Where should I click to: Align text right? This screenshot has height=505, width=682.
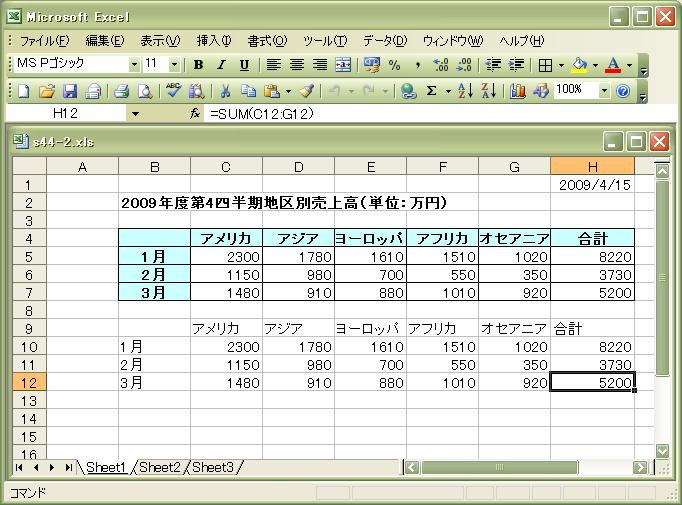click(x=320, y=65)
